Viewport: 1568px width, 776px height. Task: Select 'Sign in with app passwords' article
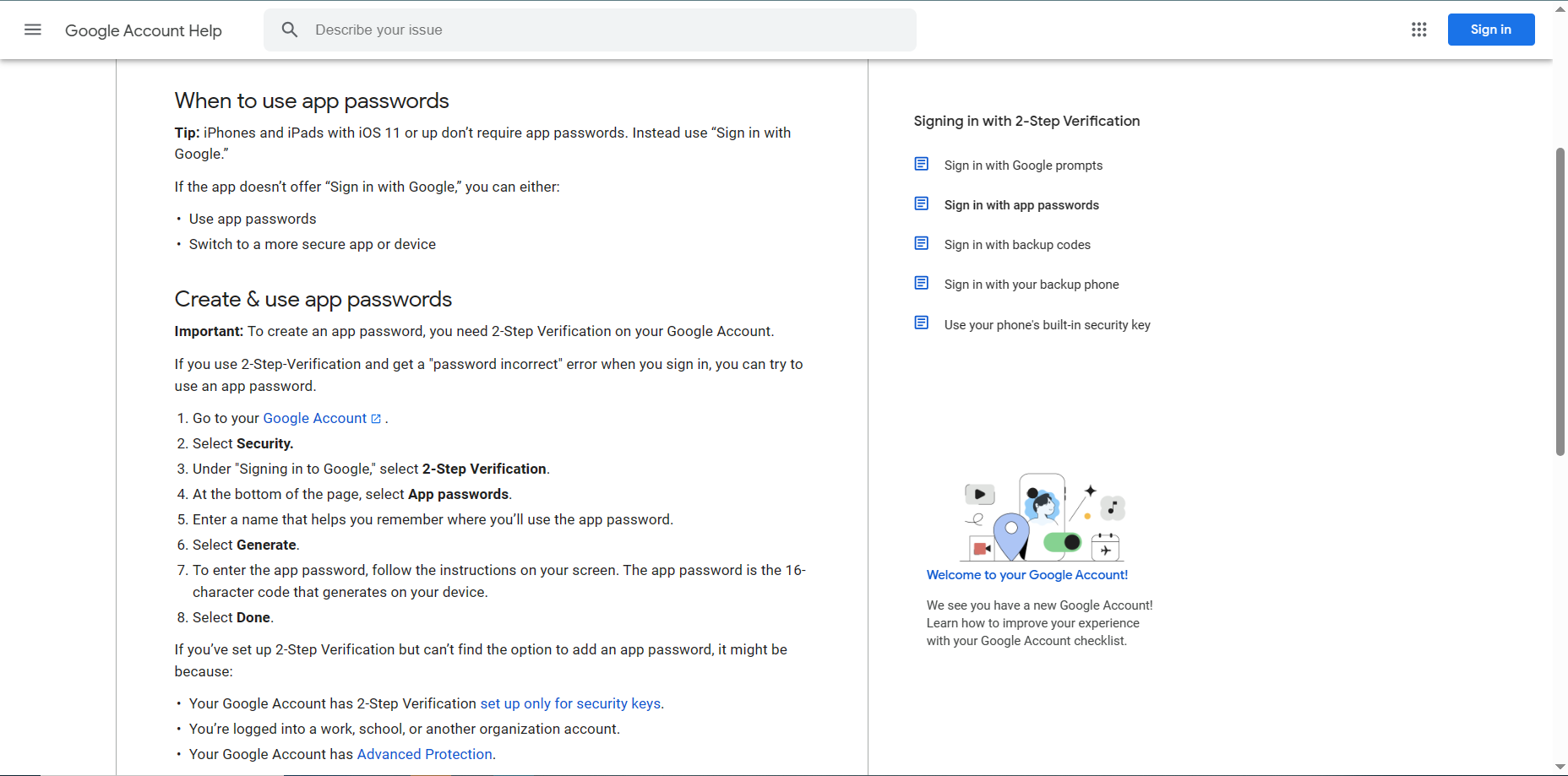[x=1021, y=205]
